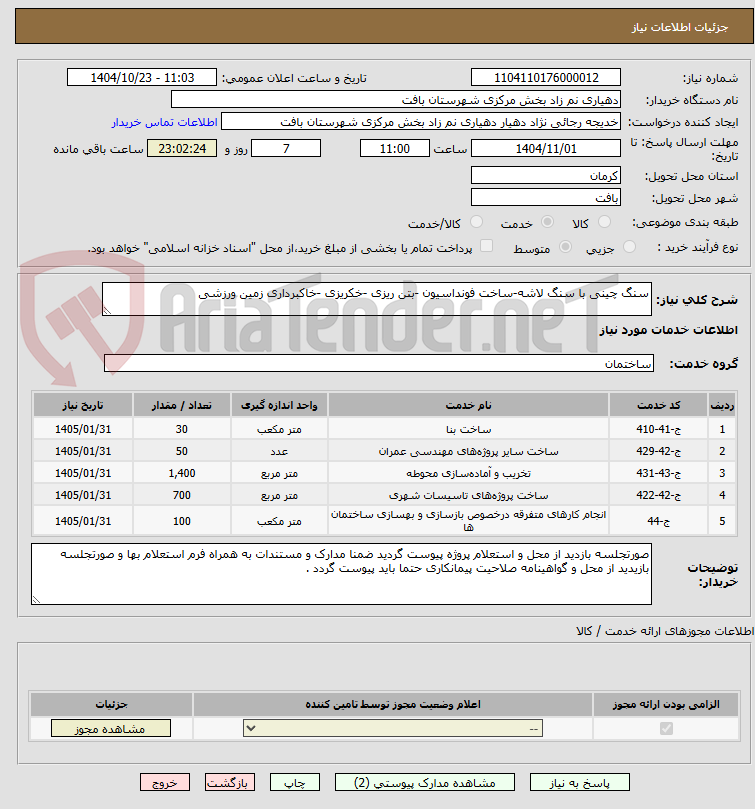Click the پاسخ به نیاز button
Screen dimensions: 755x809
tap(580, 783)
